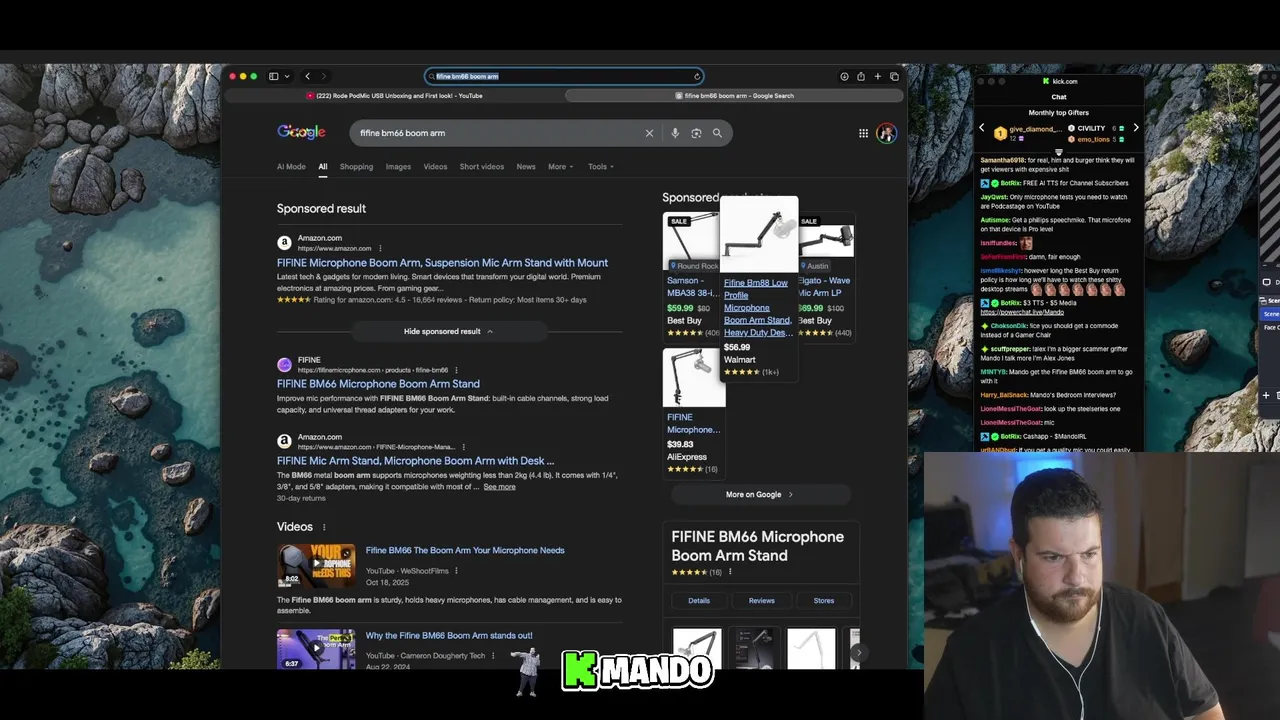
Task: Open a new Safari tab
Action: (878, 76)
